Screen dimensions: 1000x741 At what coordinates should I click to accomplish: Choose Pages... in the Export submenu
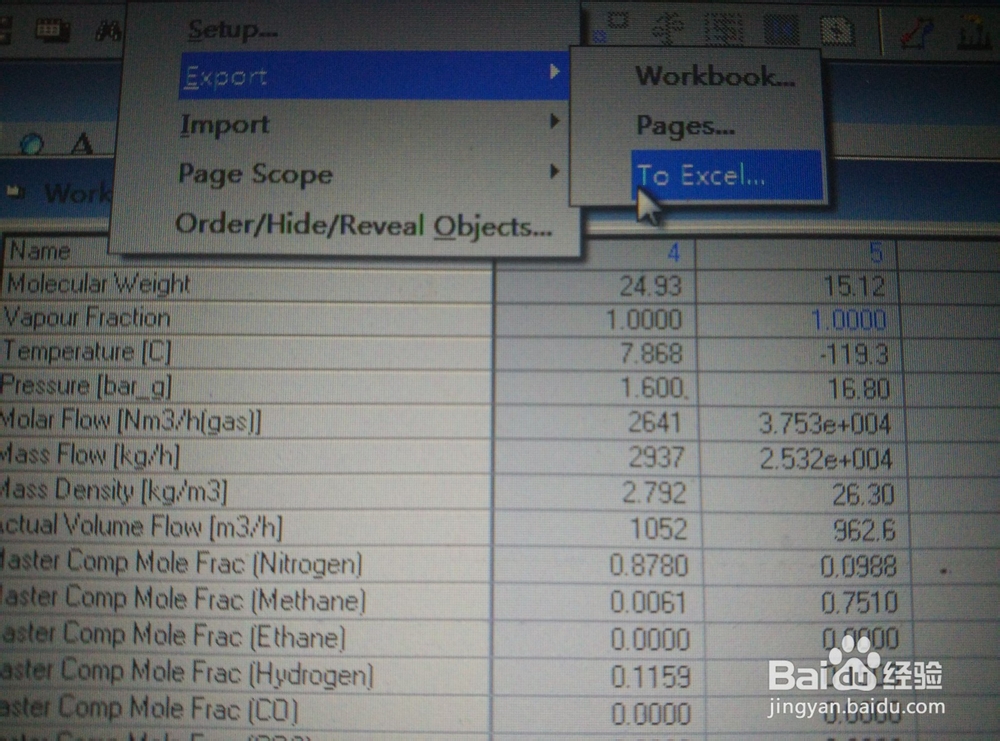tap(686, 126)
